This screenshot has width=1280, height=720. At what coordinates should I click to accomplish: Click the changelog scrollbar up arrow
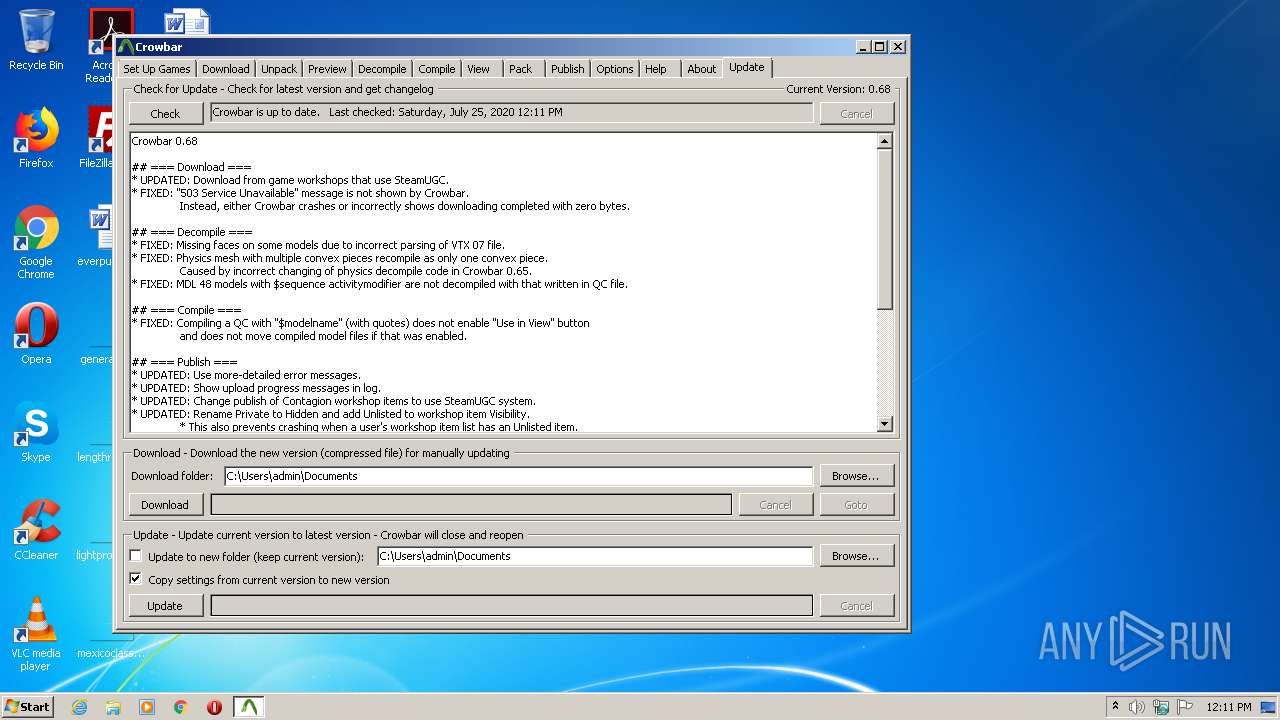(884, 141)
